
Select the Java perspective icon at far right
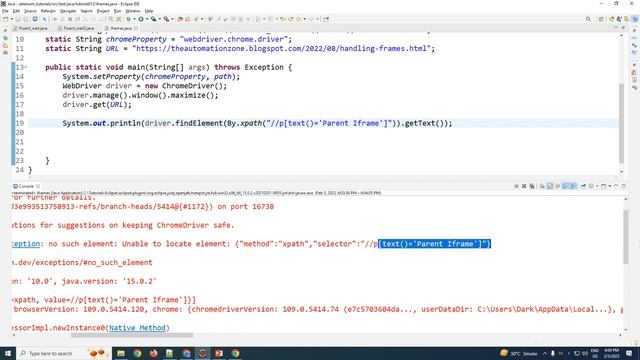point(635,19)
